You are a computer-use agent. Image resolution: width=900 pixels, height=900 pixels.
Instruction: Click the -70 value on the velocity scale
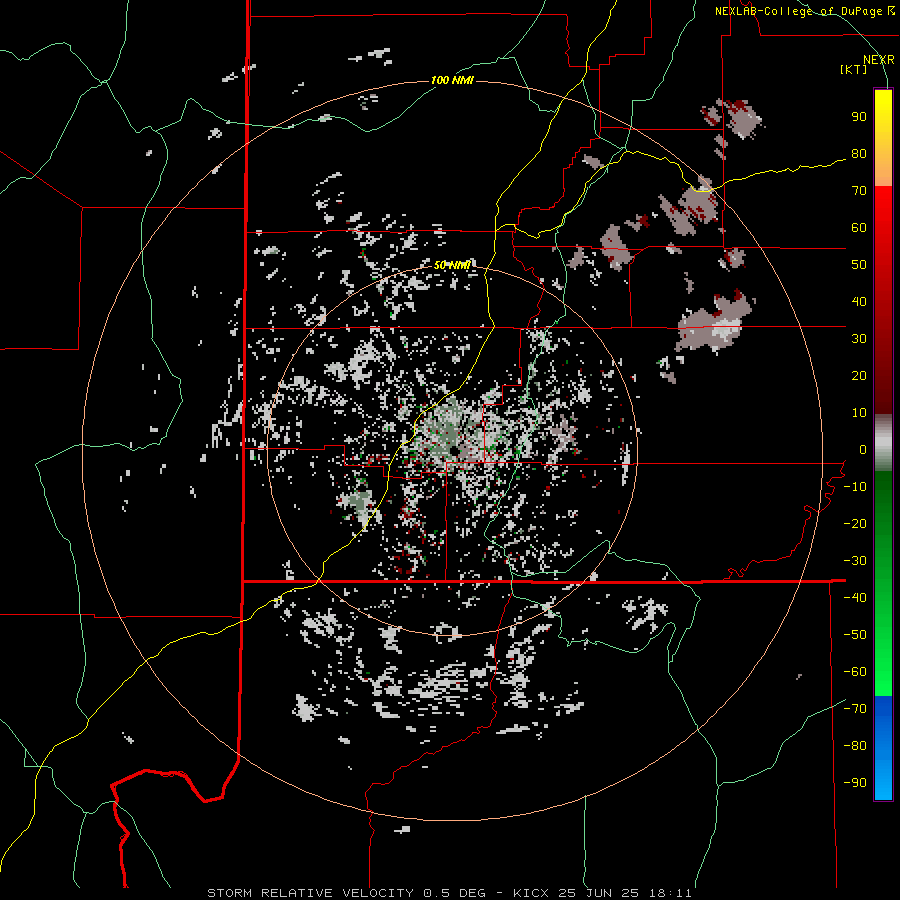click(x=855, y=709)
